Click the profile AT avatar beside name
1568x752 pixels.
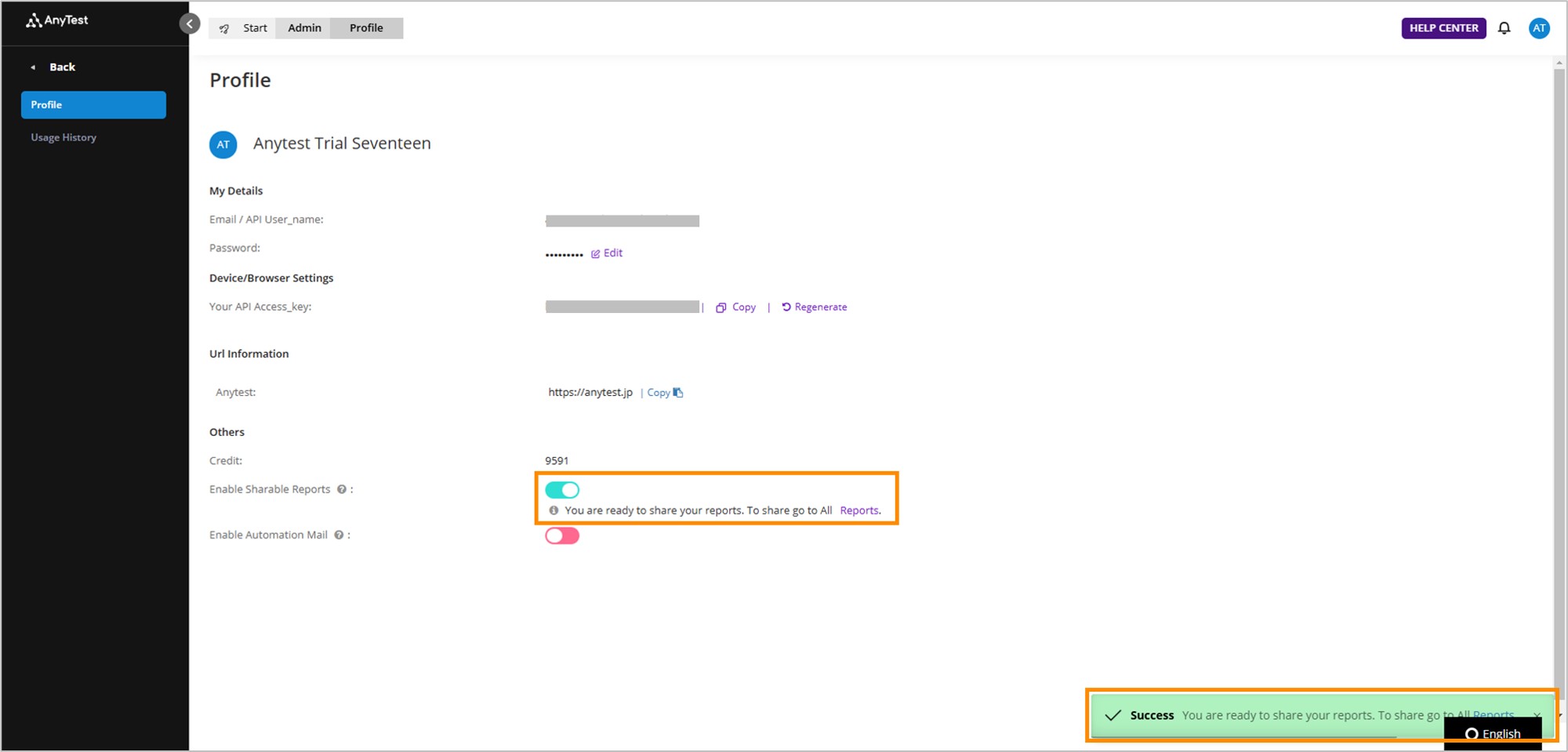pos(223,144)
